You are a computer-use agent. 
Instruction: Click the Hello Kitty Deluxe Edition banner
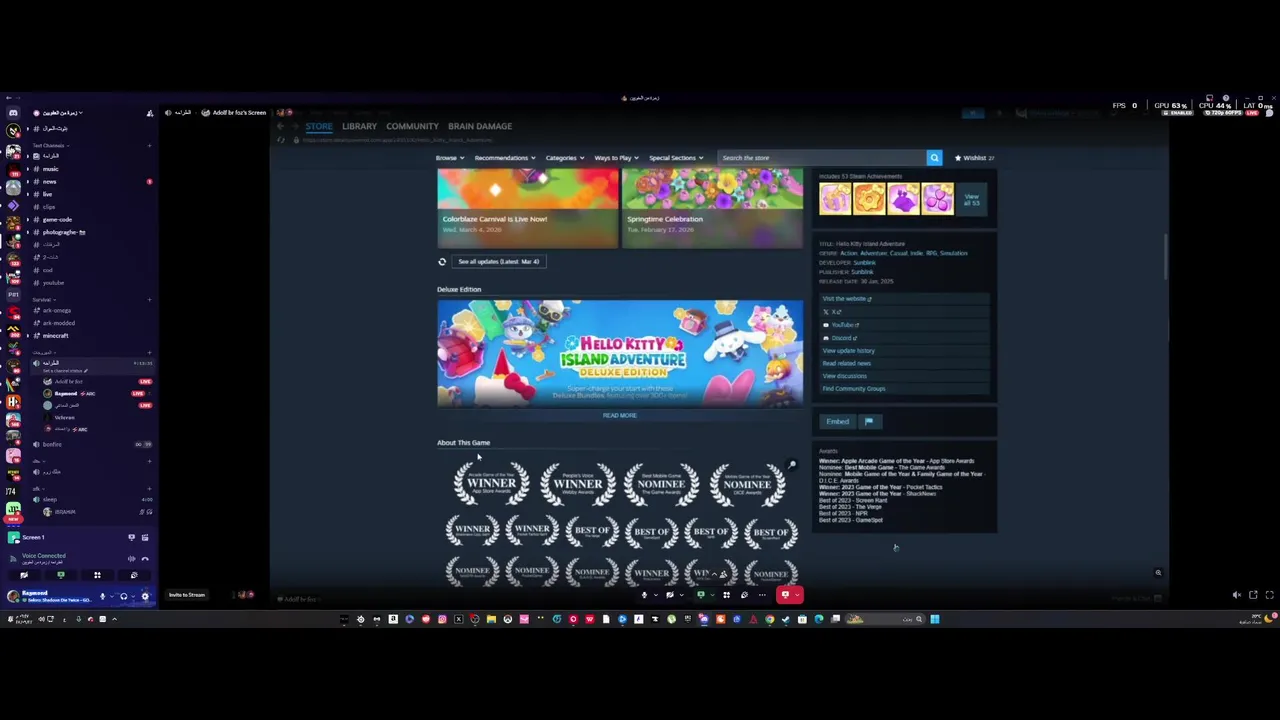point(620,353)
